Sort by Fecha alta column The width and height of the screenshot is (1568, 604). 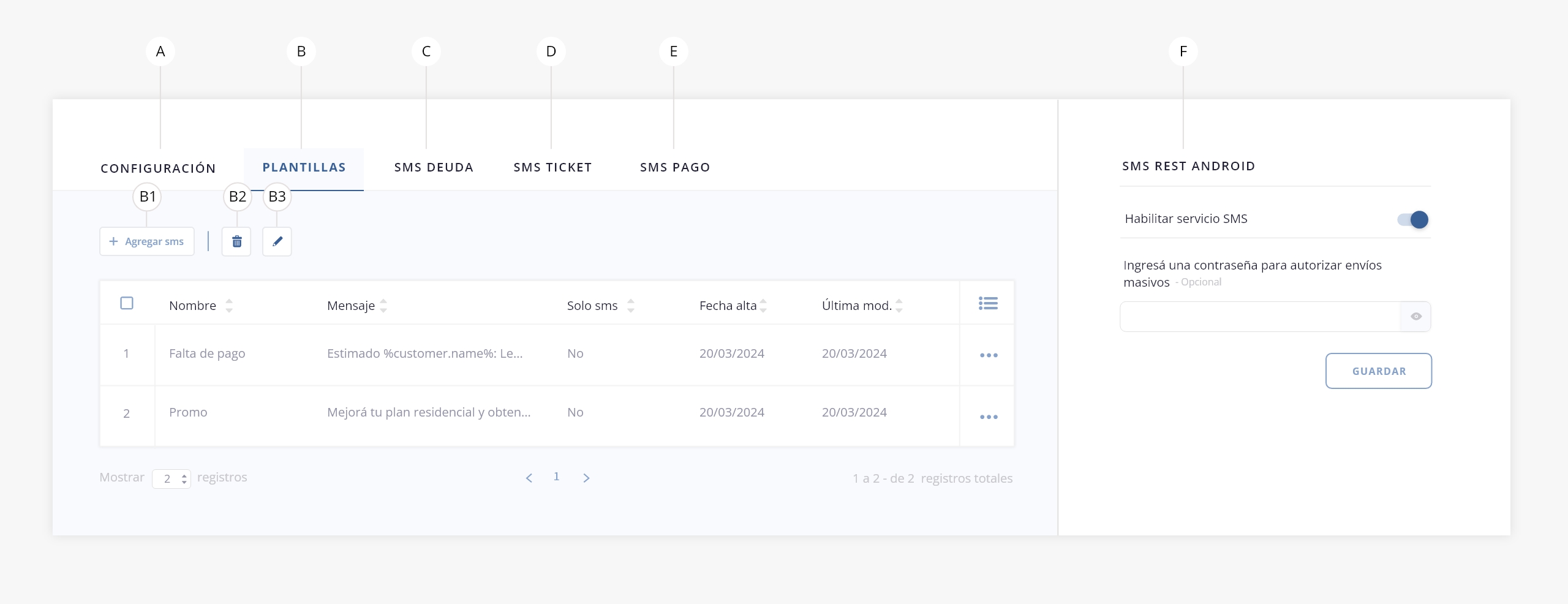coord(763,306)
